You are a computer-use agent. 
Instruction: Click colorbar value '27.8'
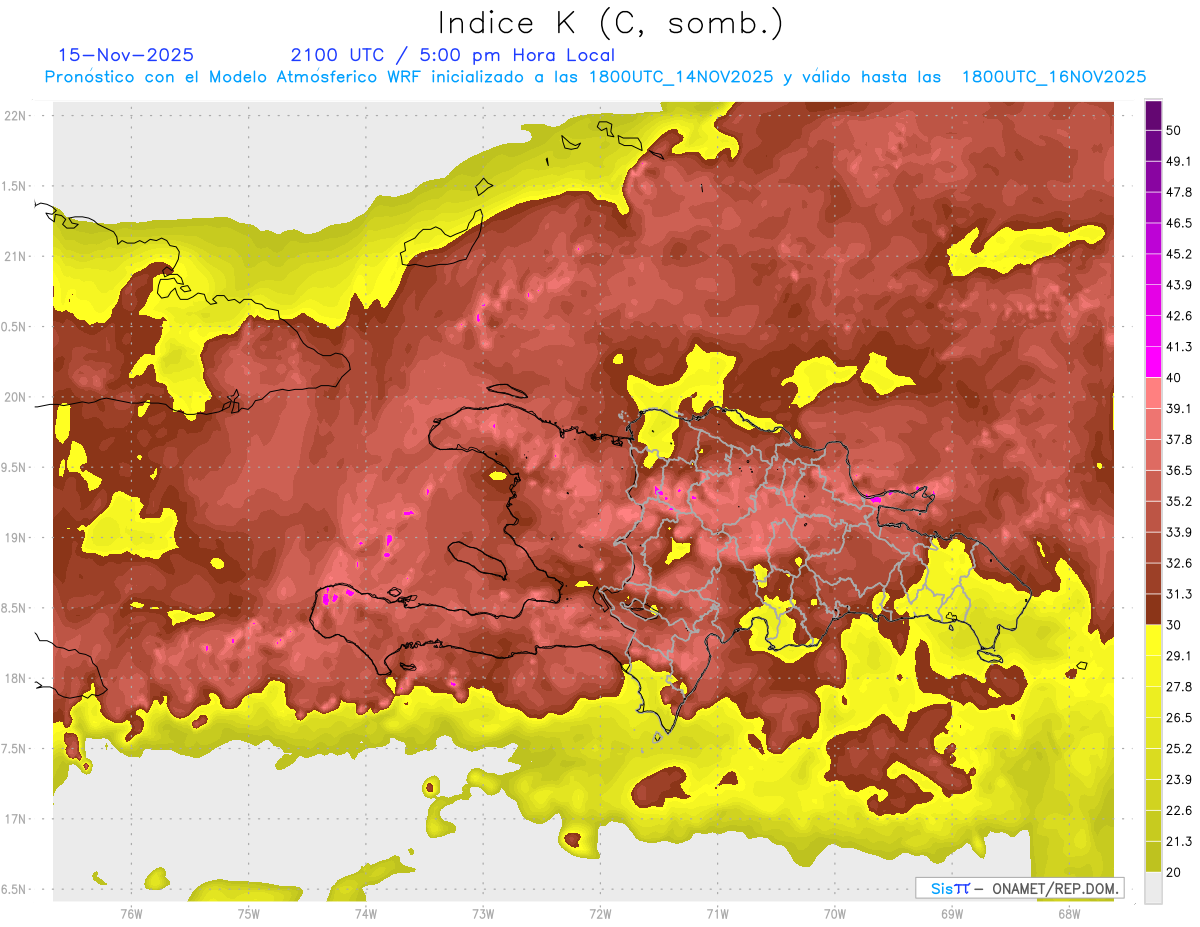click(x=1178, y=686)
